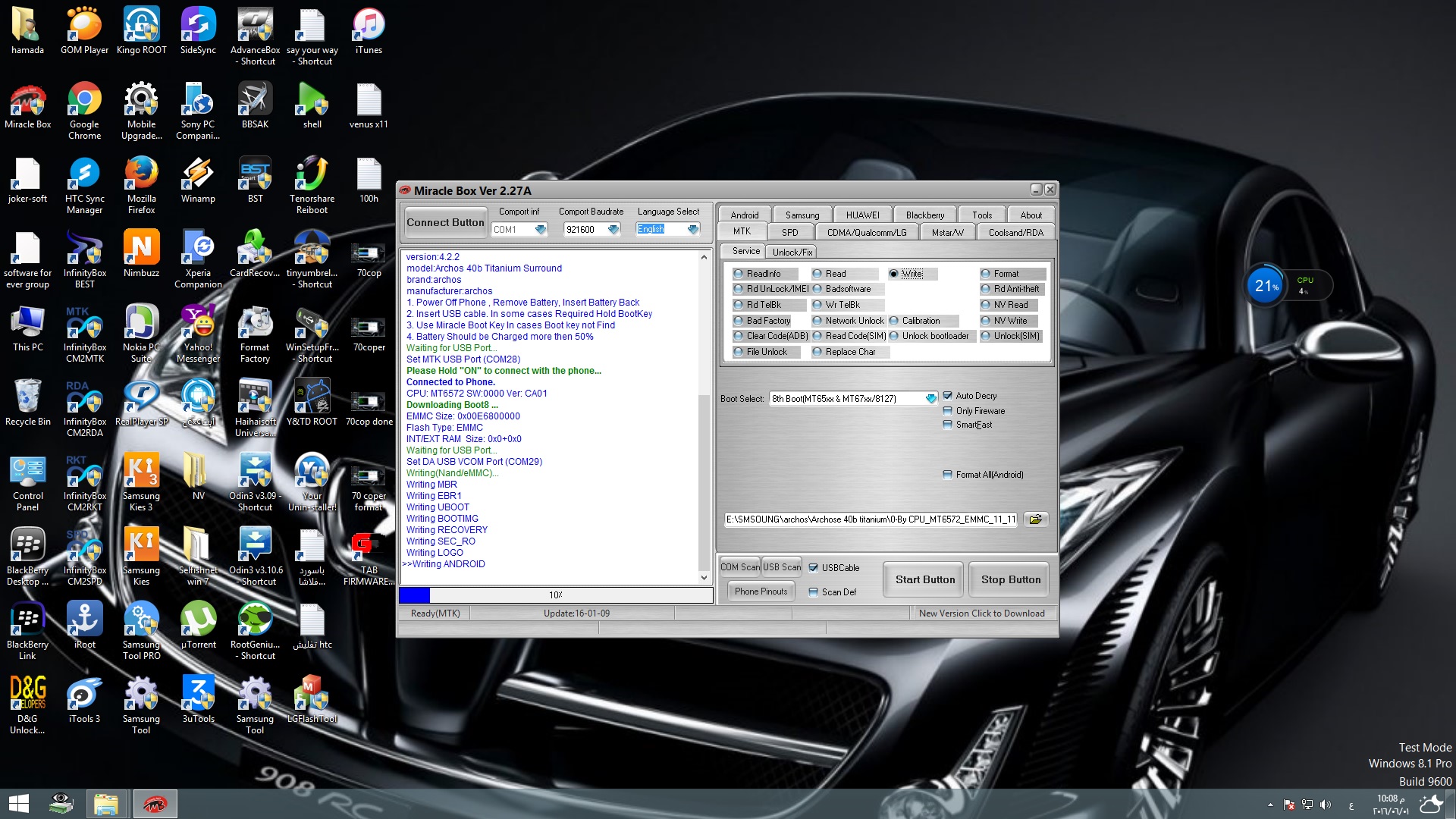Launch LGFlashTool desktop icon
Viewport: 1456px width, 819px height.
pyautogui.click(x=312, y=701)
